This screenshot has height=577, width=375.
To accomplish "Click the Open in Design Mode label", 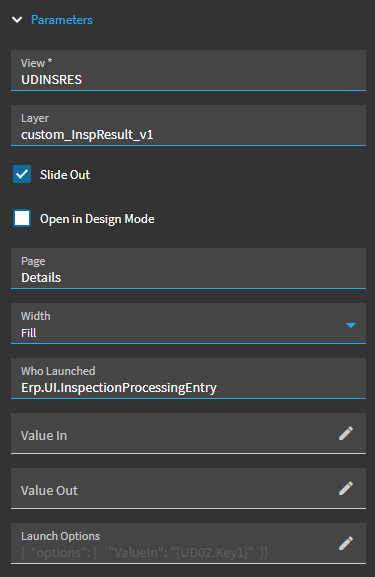I will [x=97, y=219].
